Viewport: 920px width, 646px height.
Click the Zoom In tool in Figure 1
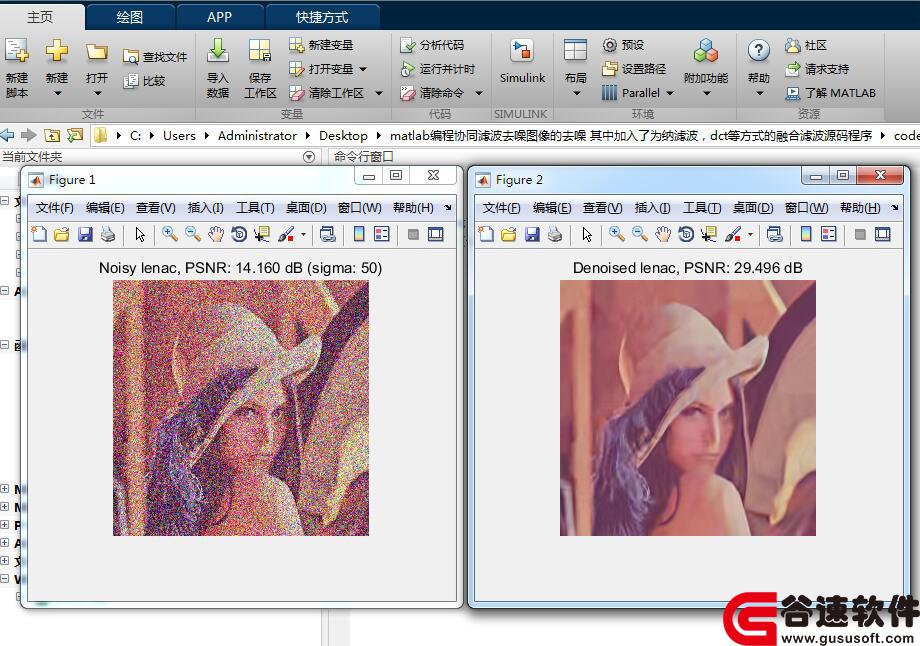[170, 234]
